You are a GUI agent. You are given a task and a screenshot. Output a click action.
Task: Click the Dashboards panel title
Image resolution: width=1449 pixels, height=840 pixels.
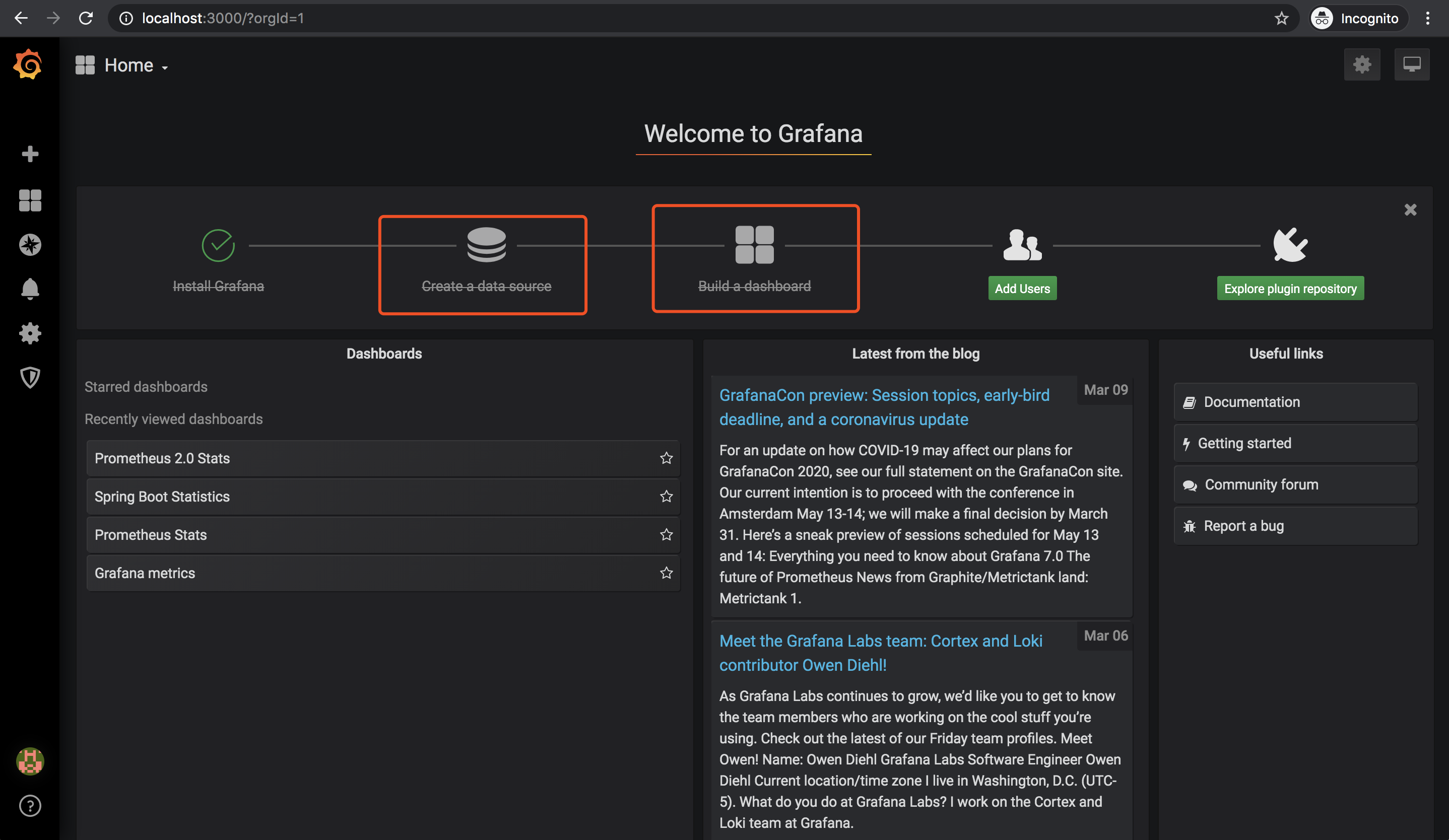pos(384,354)
